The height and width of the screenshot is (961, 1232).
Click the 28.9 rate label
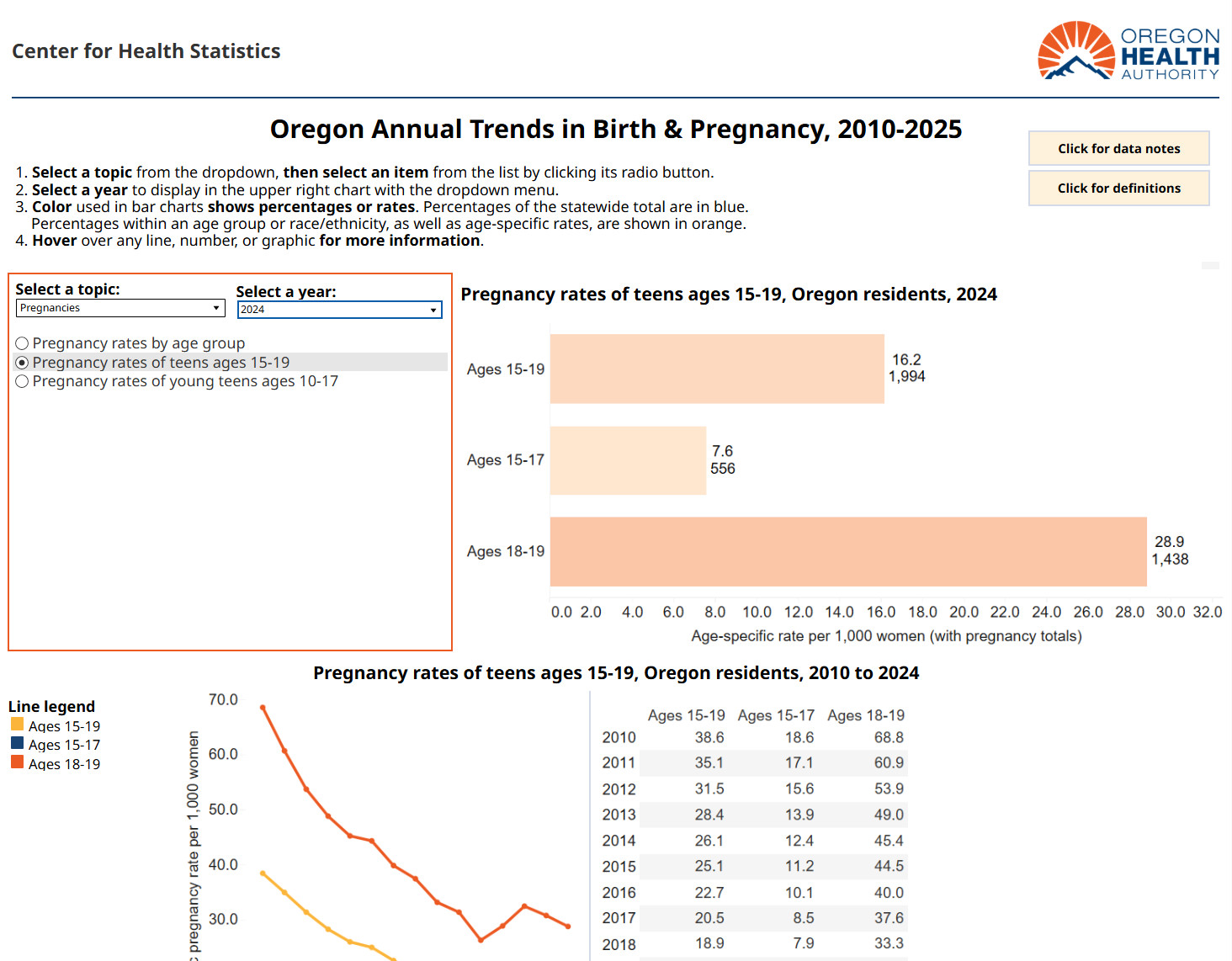pos(1170,542)
